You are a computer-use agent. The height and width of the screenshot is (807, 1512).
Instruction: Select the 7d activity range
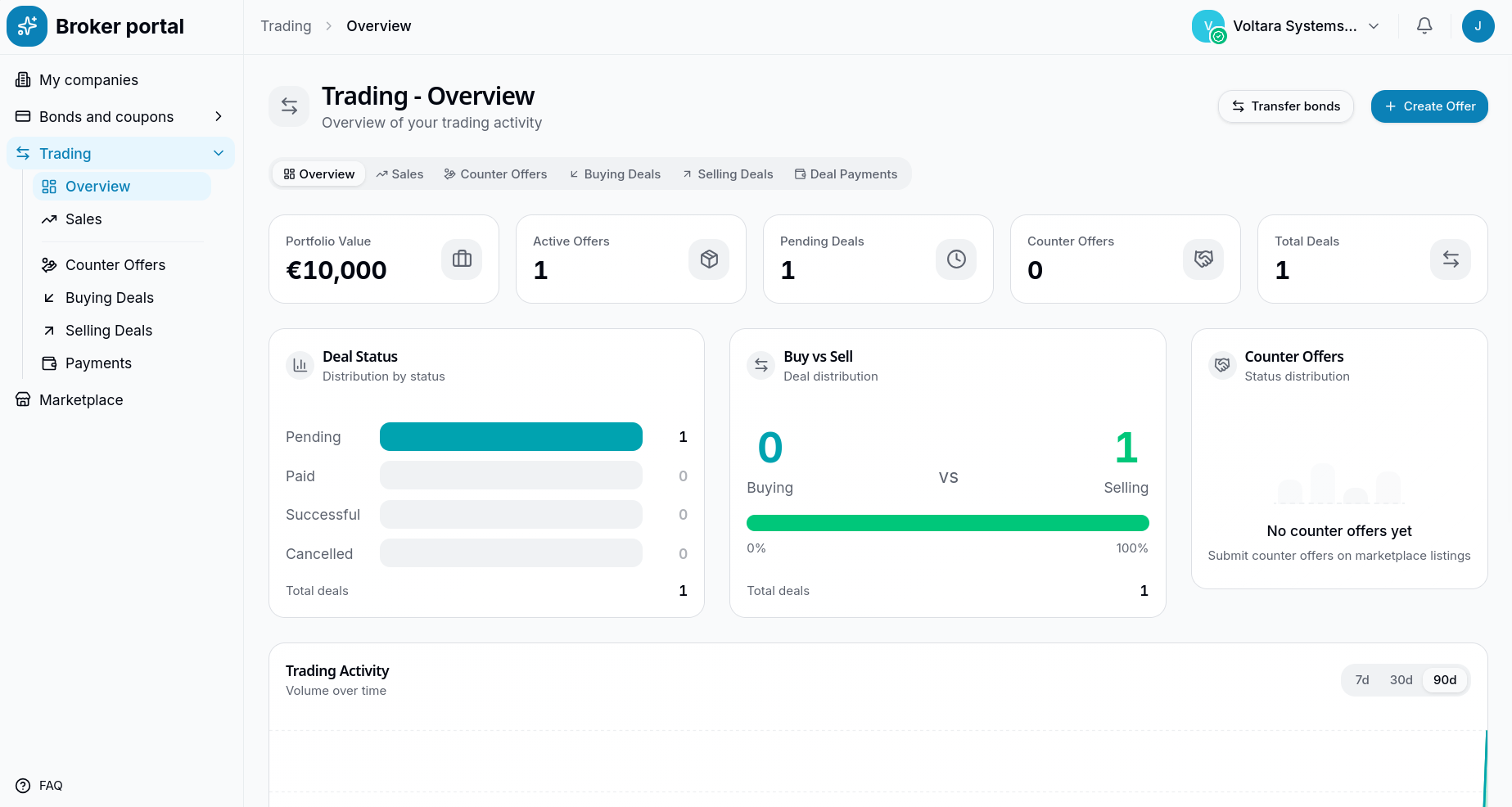(x=1362, y=679)
